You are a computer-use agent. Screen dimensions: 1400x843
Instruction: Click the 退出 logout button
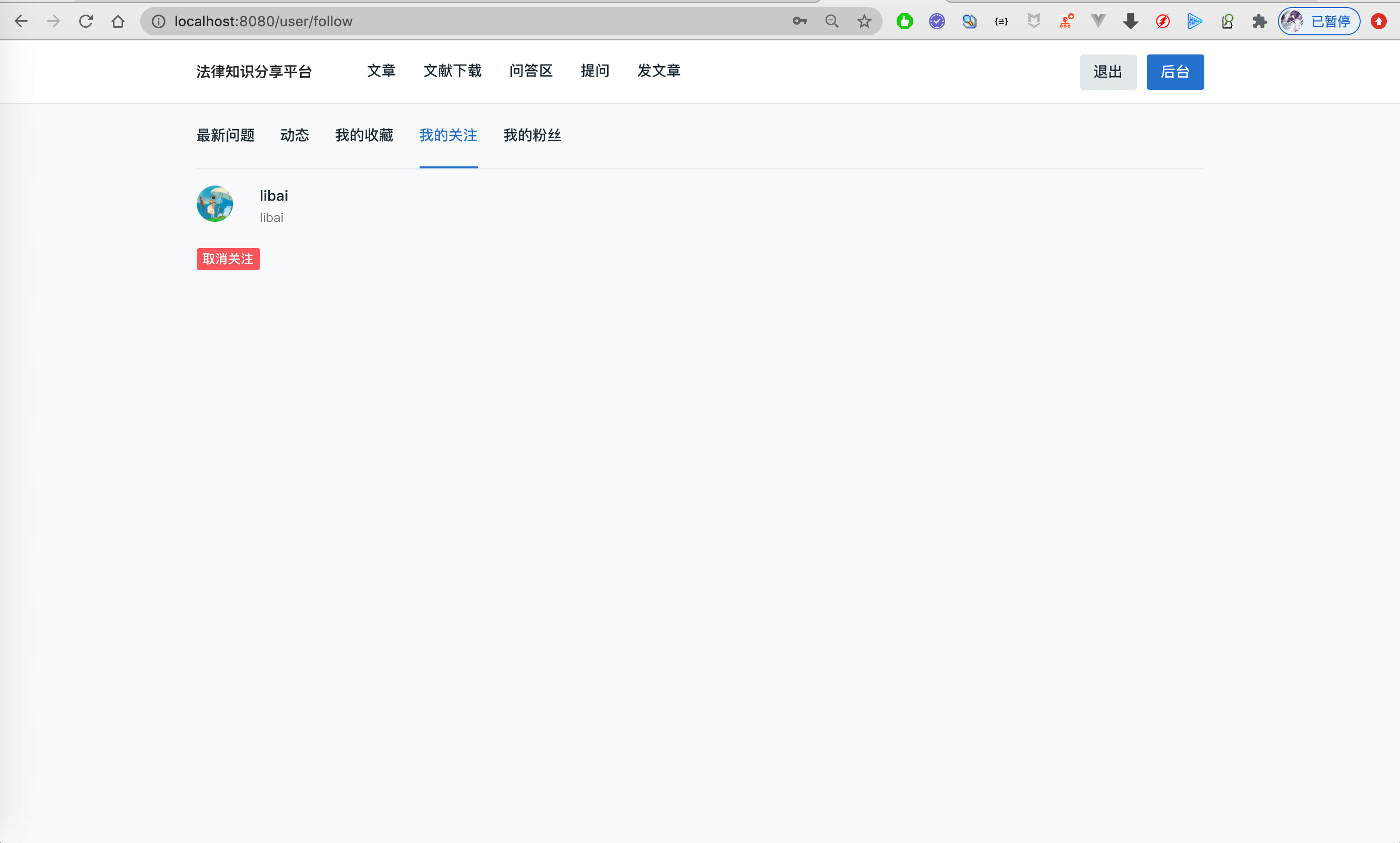(1107, 72)
